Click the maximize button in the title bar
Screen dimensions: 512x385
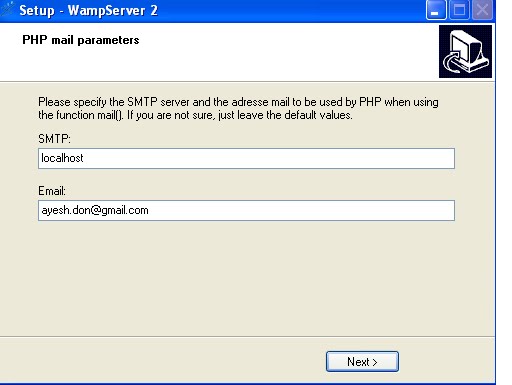click(459, 10)
